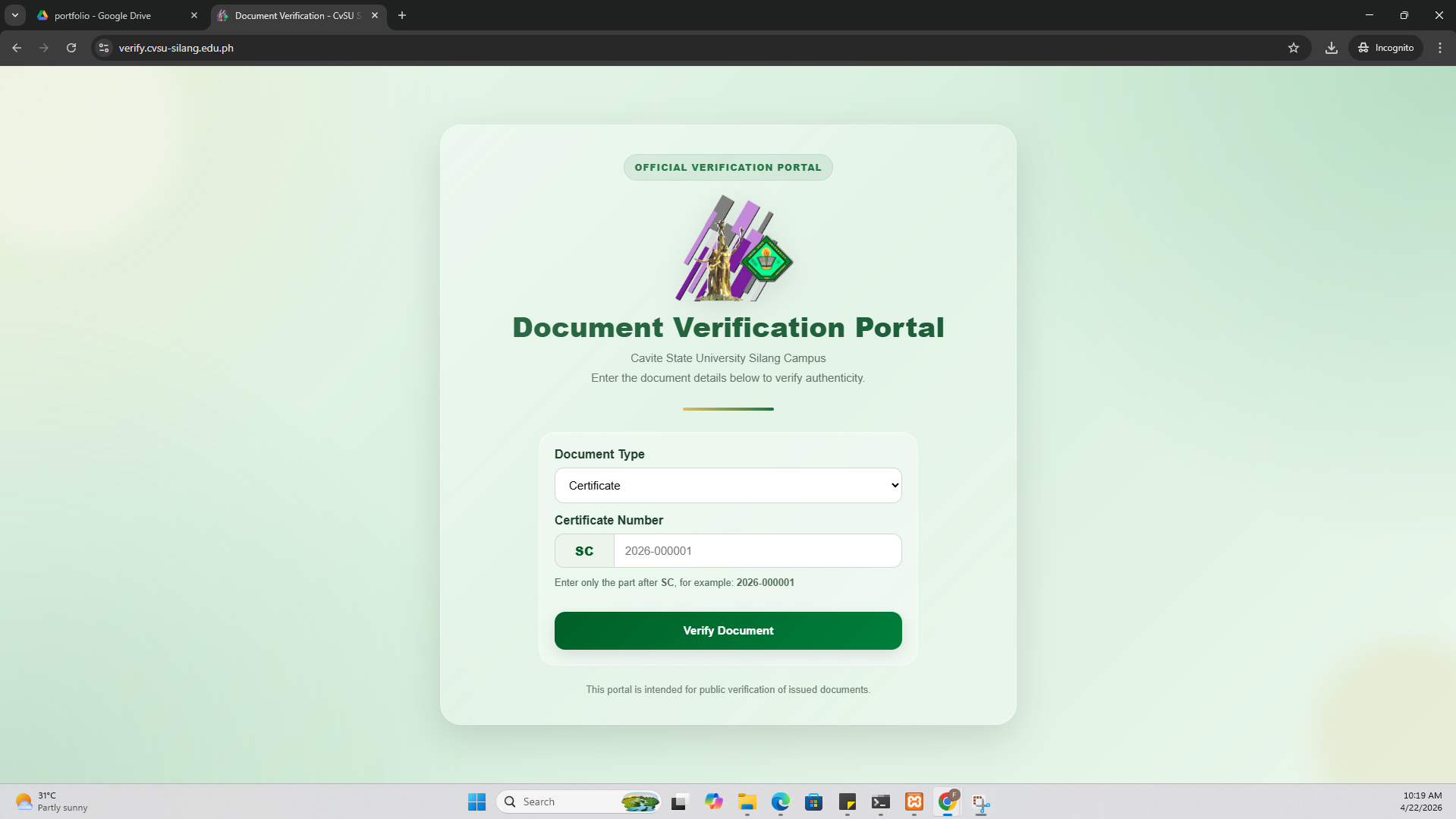Reload the current page
Screen dimensions: 1456x819
point(71,48)
